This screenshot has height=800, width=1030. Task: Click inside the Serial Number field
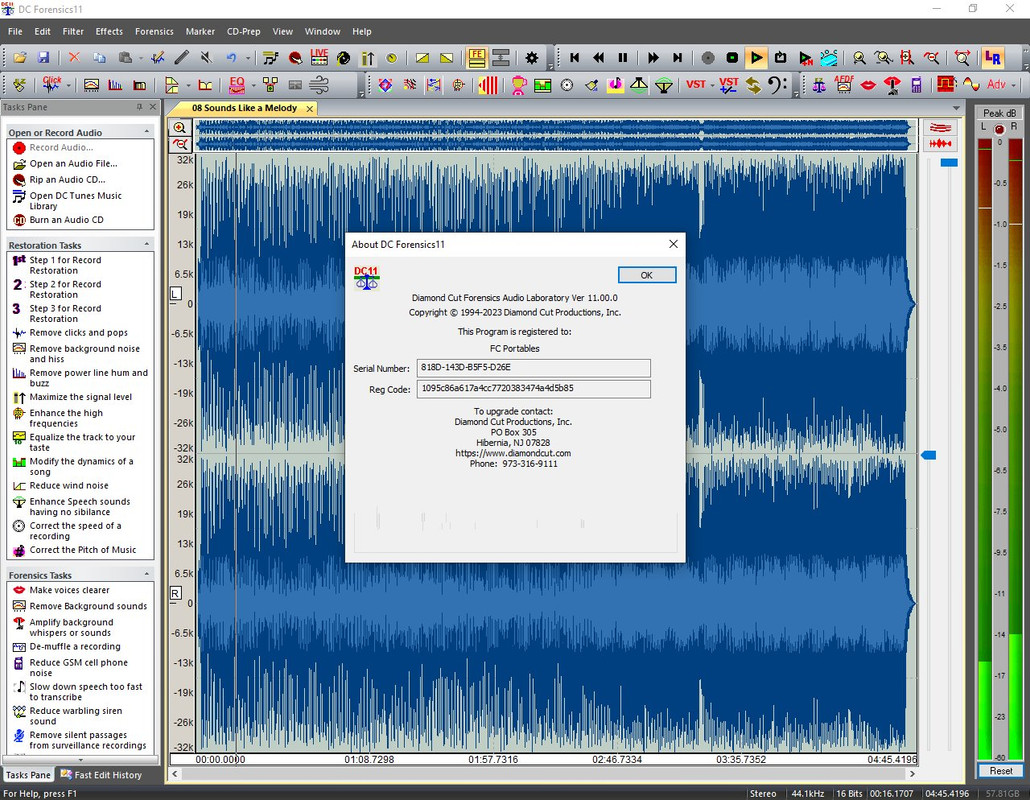coord(533,368)
